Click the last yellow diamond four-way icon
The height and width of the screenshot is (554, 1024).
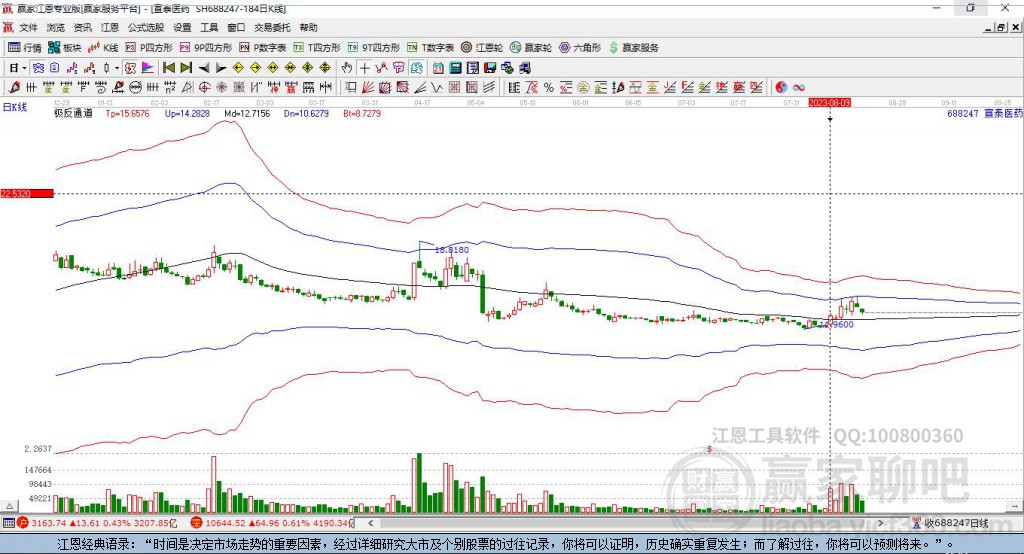click(325, 68)
